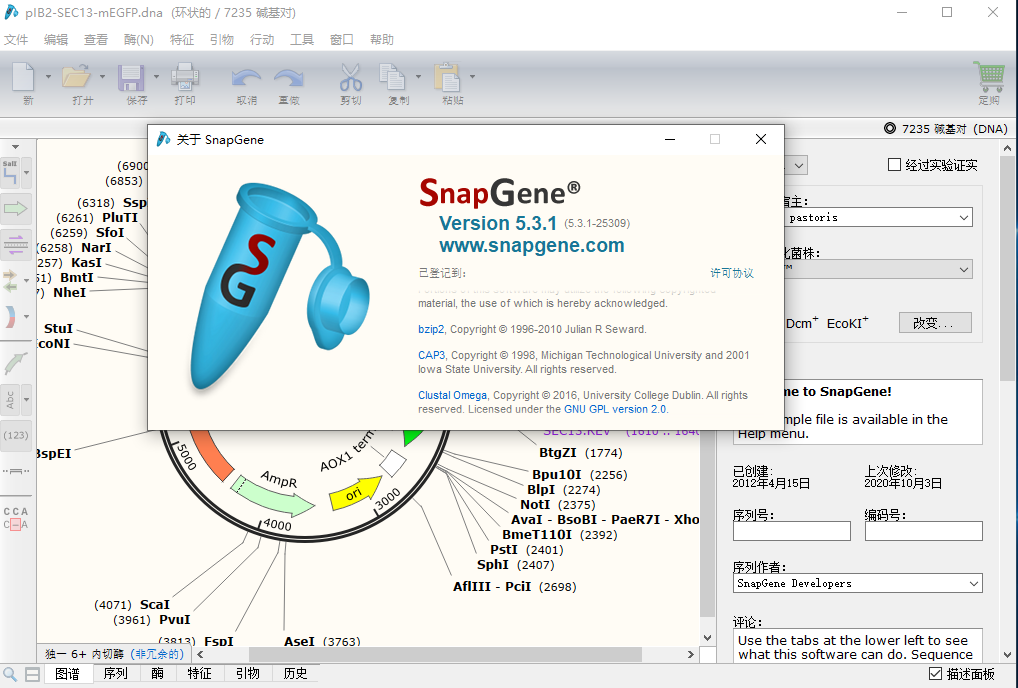The width and height of the screenshot is (1018, 688).
Task: Click the (123) numbering sidebar icon
Action: [x=16, y=435]
